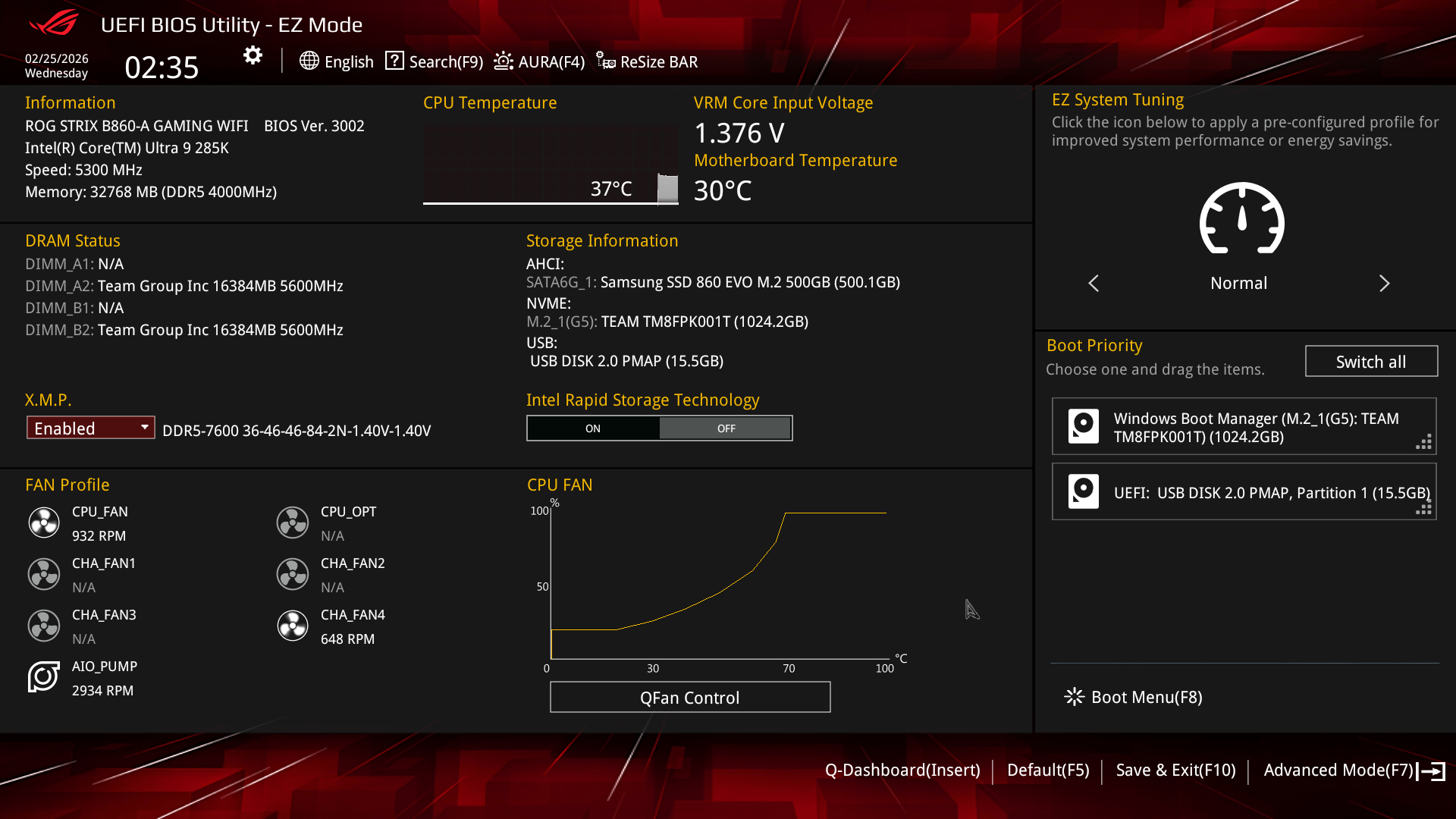Click the Normal tuning gauge icon
1456x819 pixels.
pos(1241,219)
